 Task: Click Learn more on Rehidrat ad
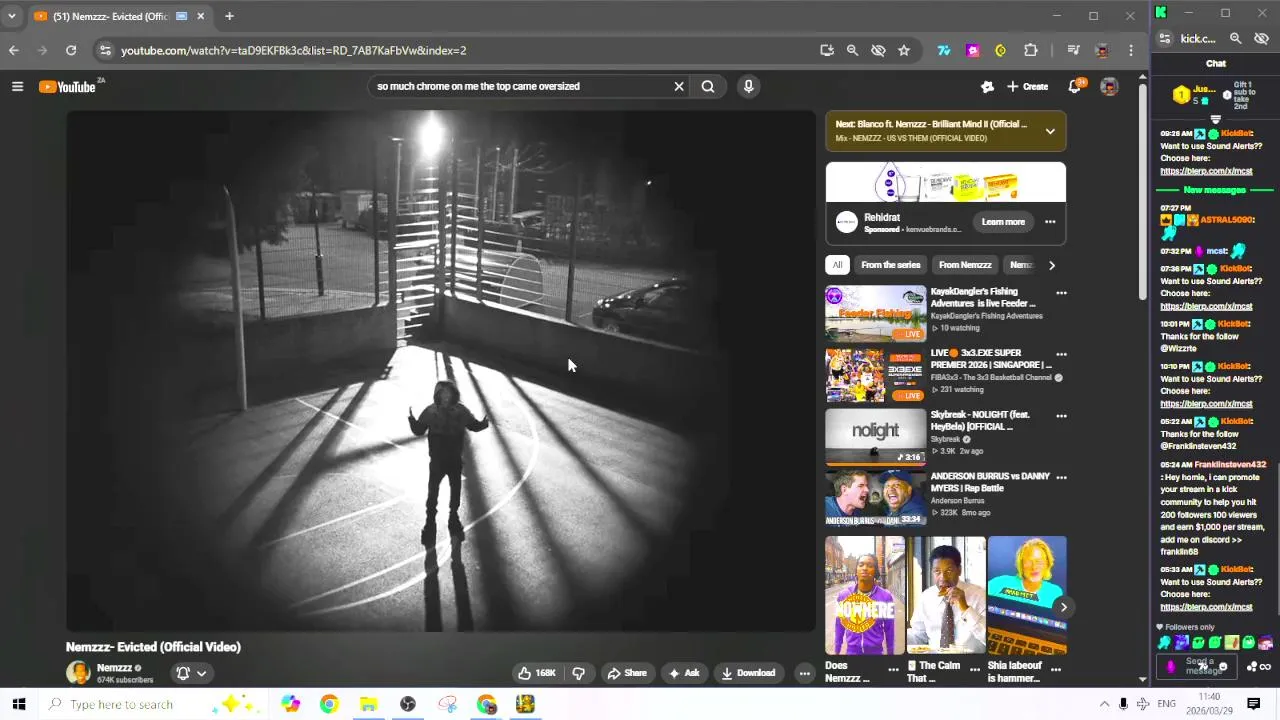[x=1003, y=222]
